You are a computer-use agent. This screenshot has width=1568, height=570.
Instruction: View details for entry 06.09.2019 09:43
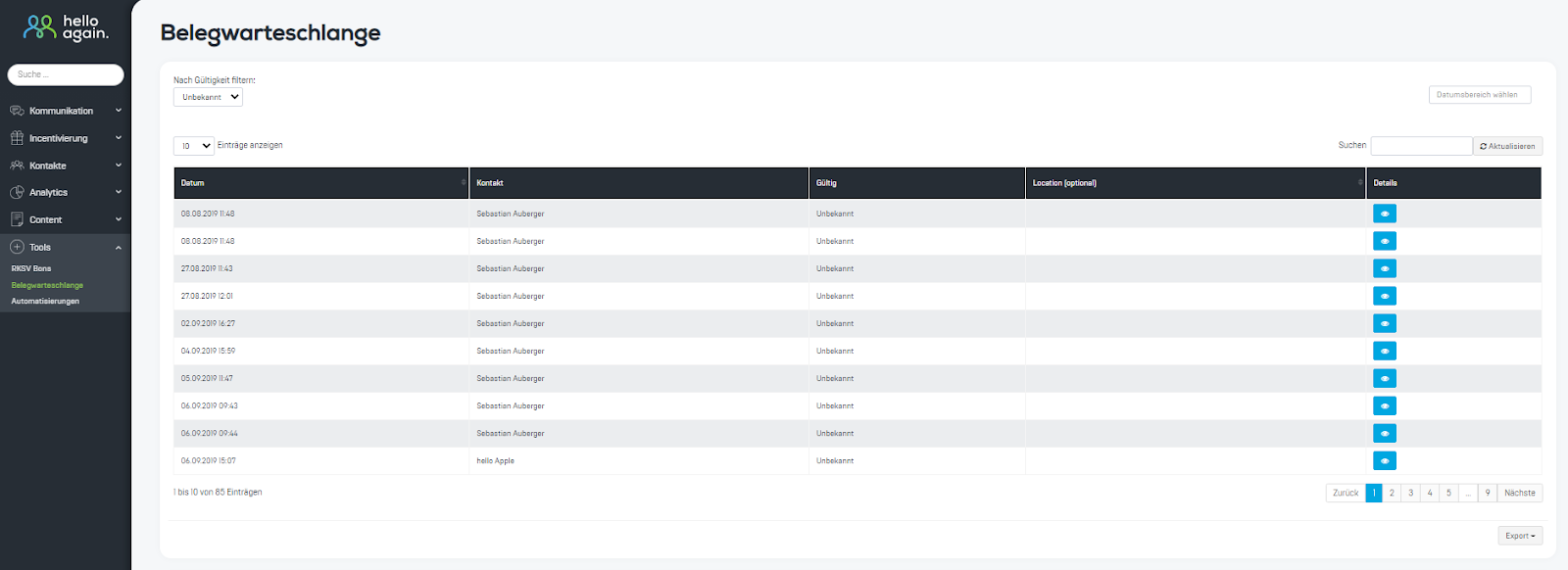point(1385,405)
